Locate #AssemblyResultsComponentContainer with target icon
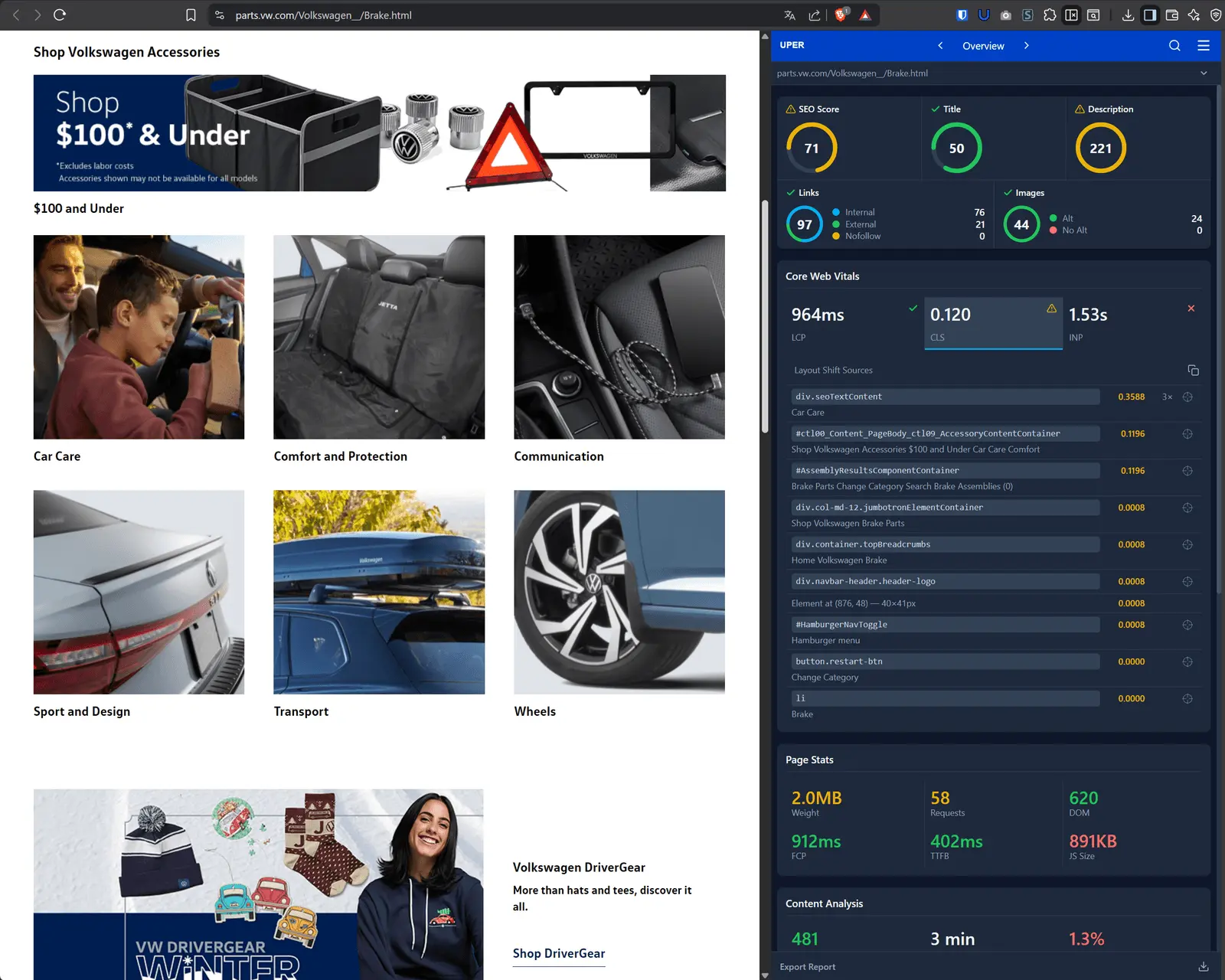Viewport: 1225px width, 980px height. (1187, 471)
